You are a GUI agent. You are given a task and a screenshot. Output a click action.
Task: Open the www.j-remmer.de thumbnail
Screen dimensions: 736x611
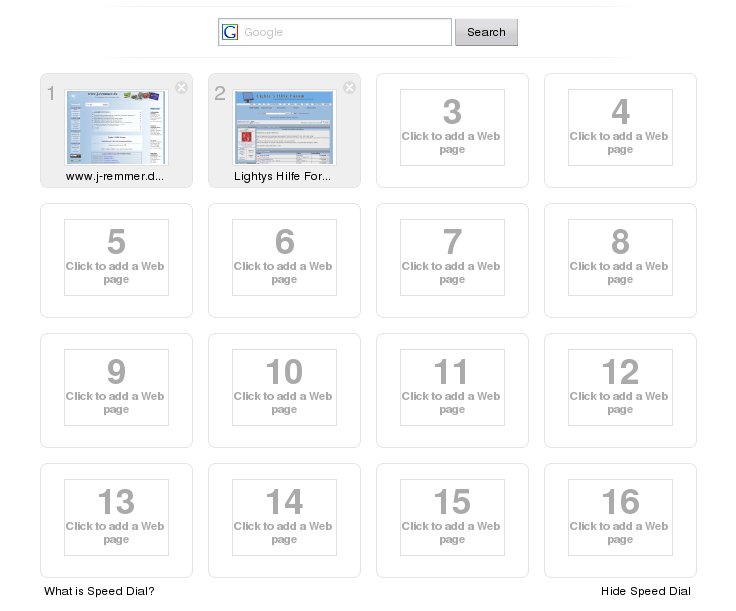click(116, 127)
